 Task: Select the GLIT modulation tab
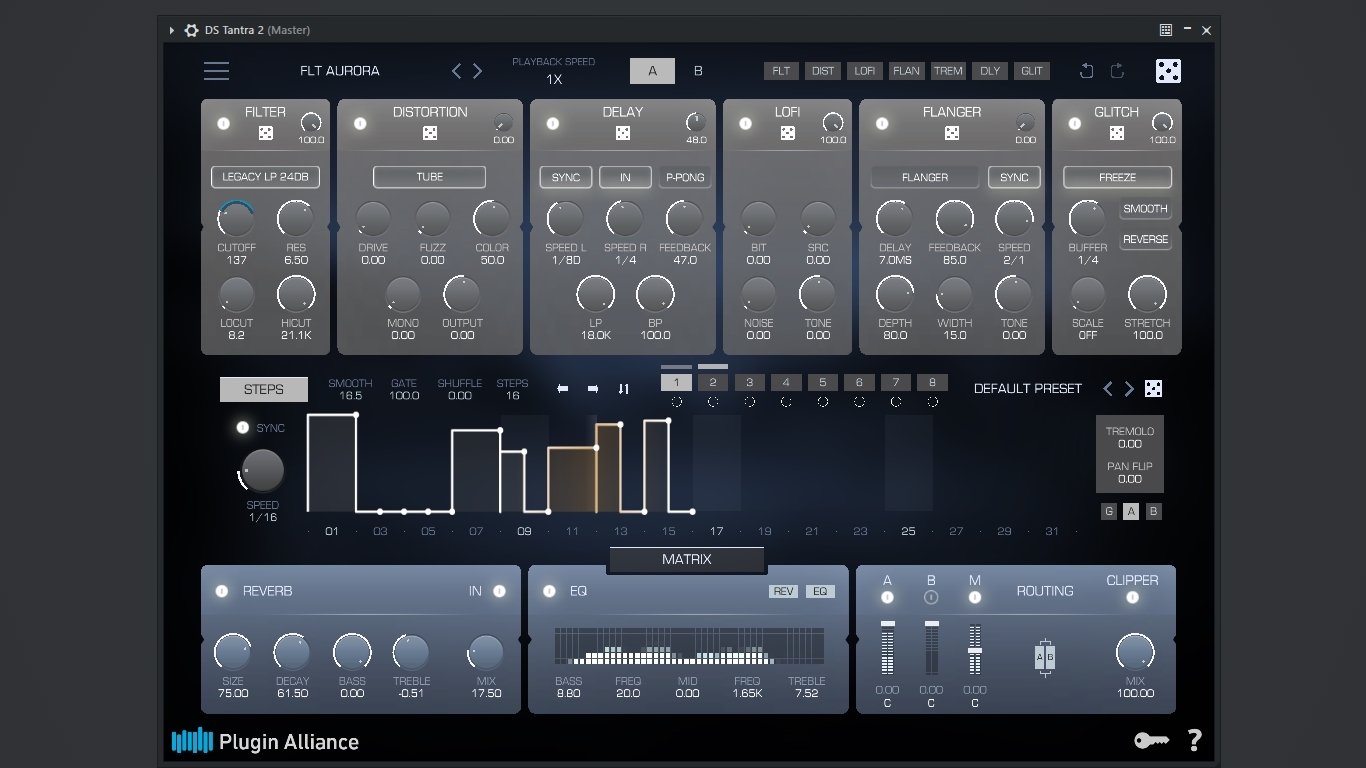[1031, 71]
